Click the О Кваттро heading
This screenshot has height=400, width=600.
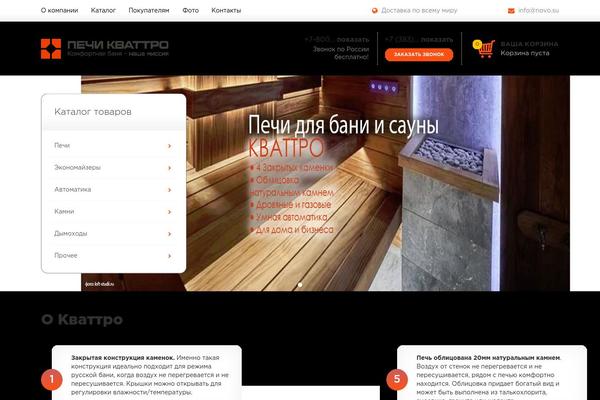click(82, 319)
